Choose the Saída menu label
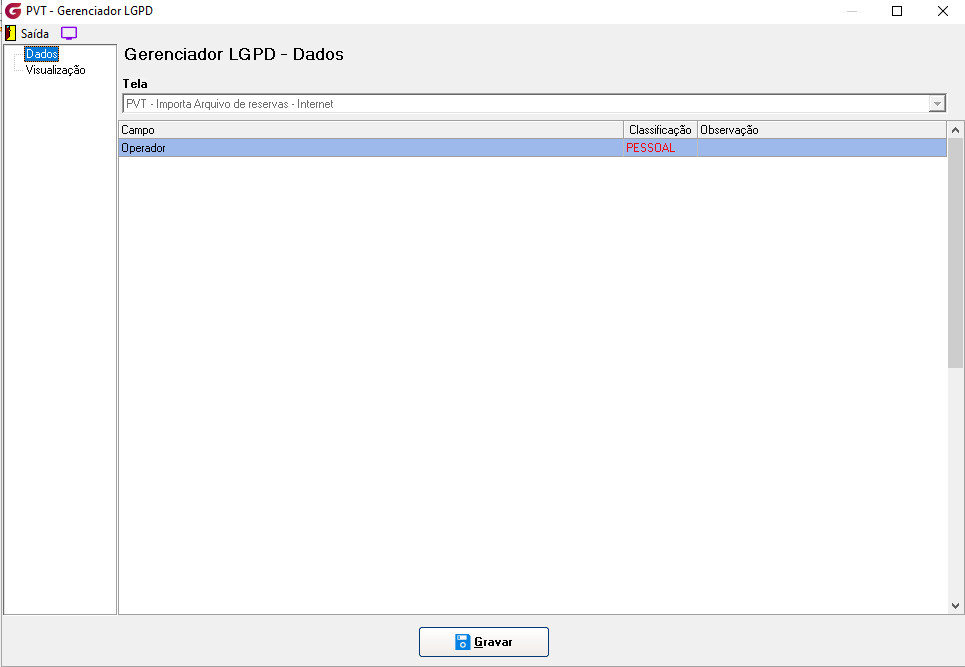The width and height of the screenshot is (965, 667). tap(35, 33)
